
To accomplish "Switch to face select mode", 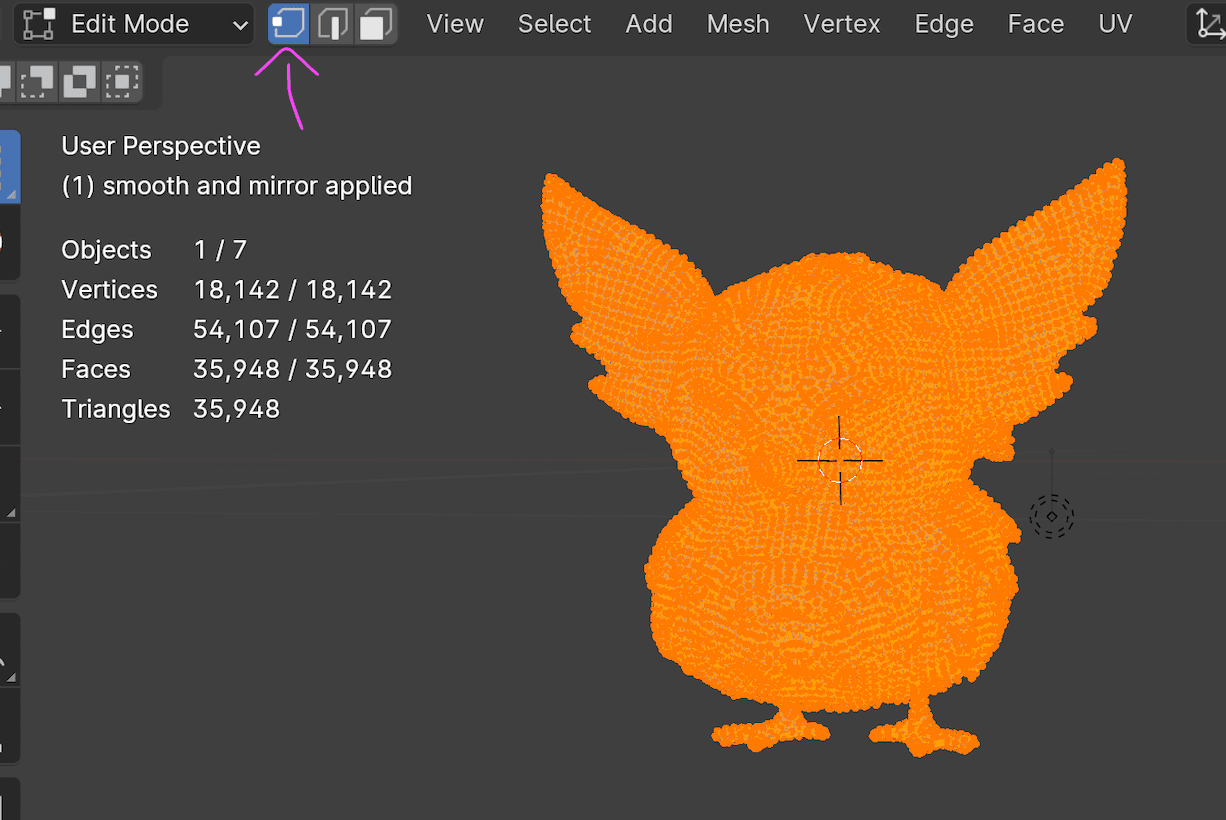I will pyautogui.click(x=376, y=24).
